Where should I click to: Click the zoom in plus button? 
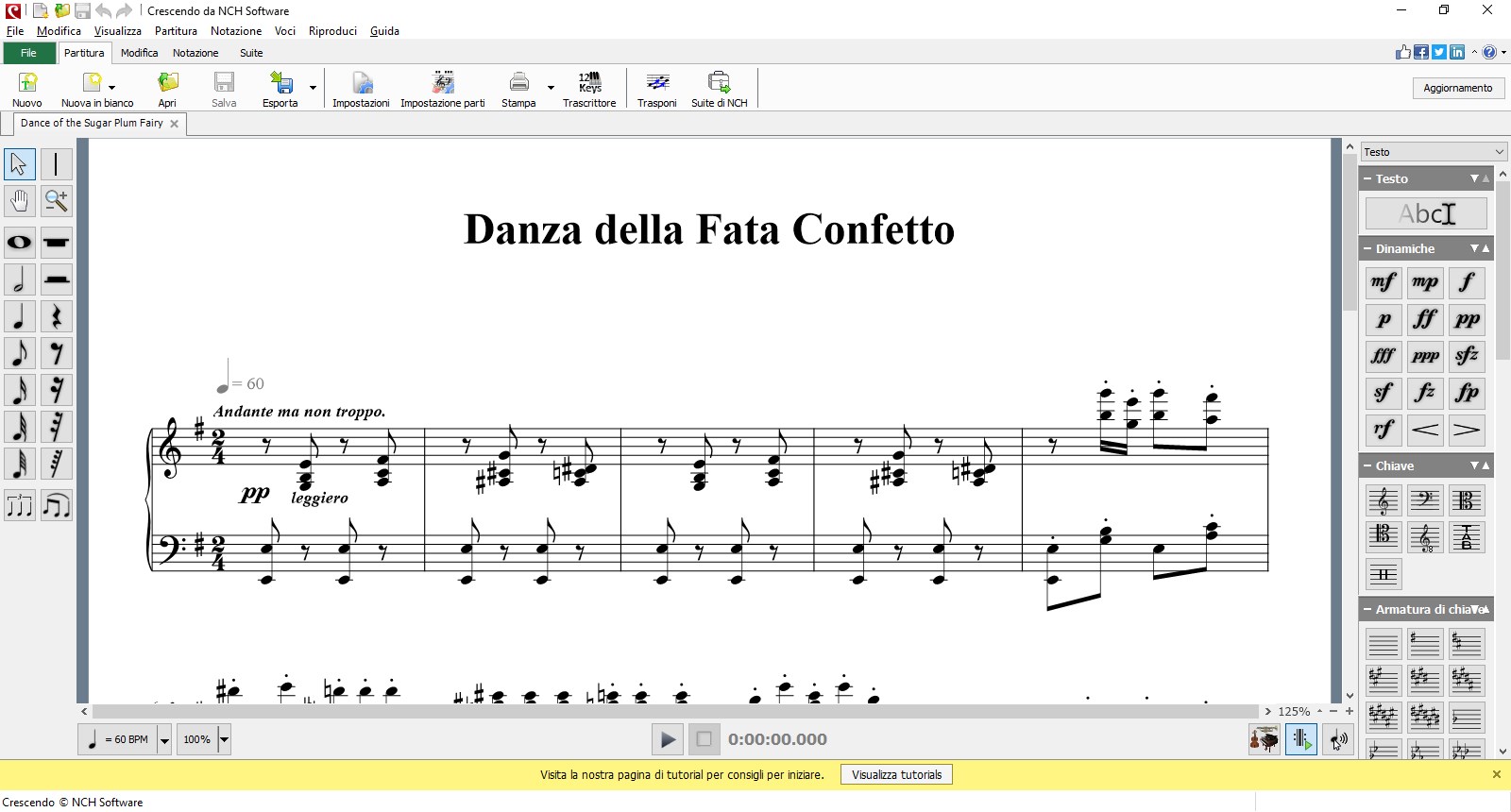[x=1350, y=711]
